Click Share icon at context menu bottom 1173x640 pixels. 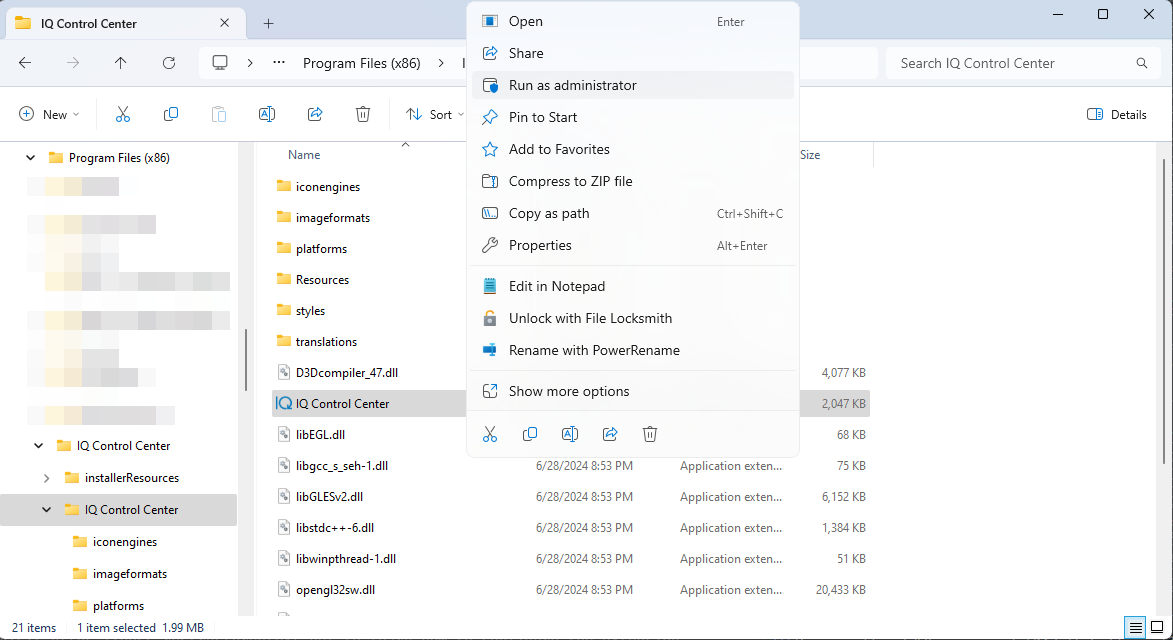pyautogui.click(x=610, y=434)
